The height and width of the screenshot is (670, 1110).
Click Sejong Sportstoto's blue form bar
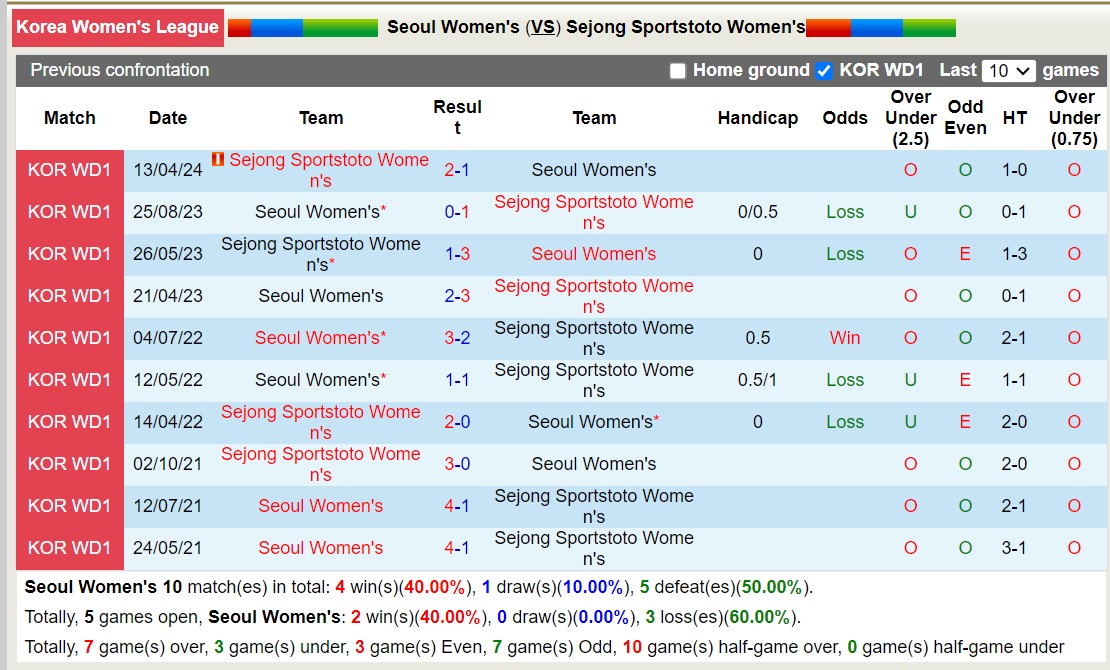[876, 28]
